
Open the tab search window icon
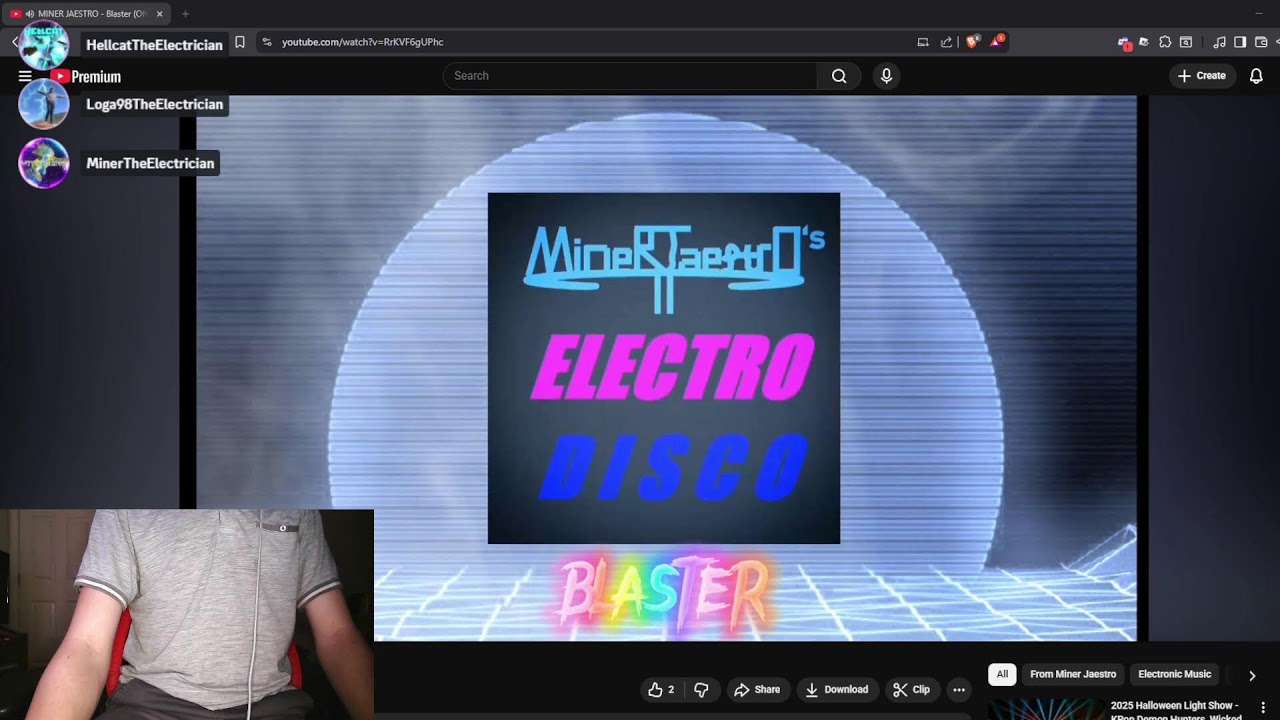tap(1186, 42)
